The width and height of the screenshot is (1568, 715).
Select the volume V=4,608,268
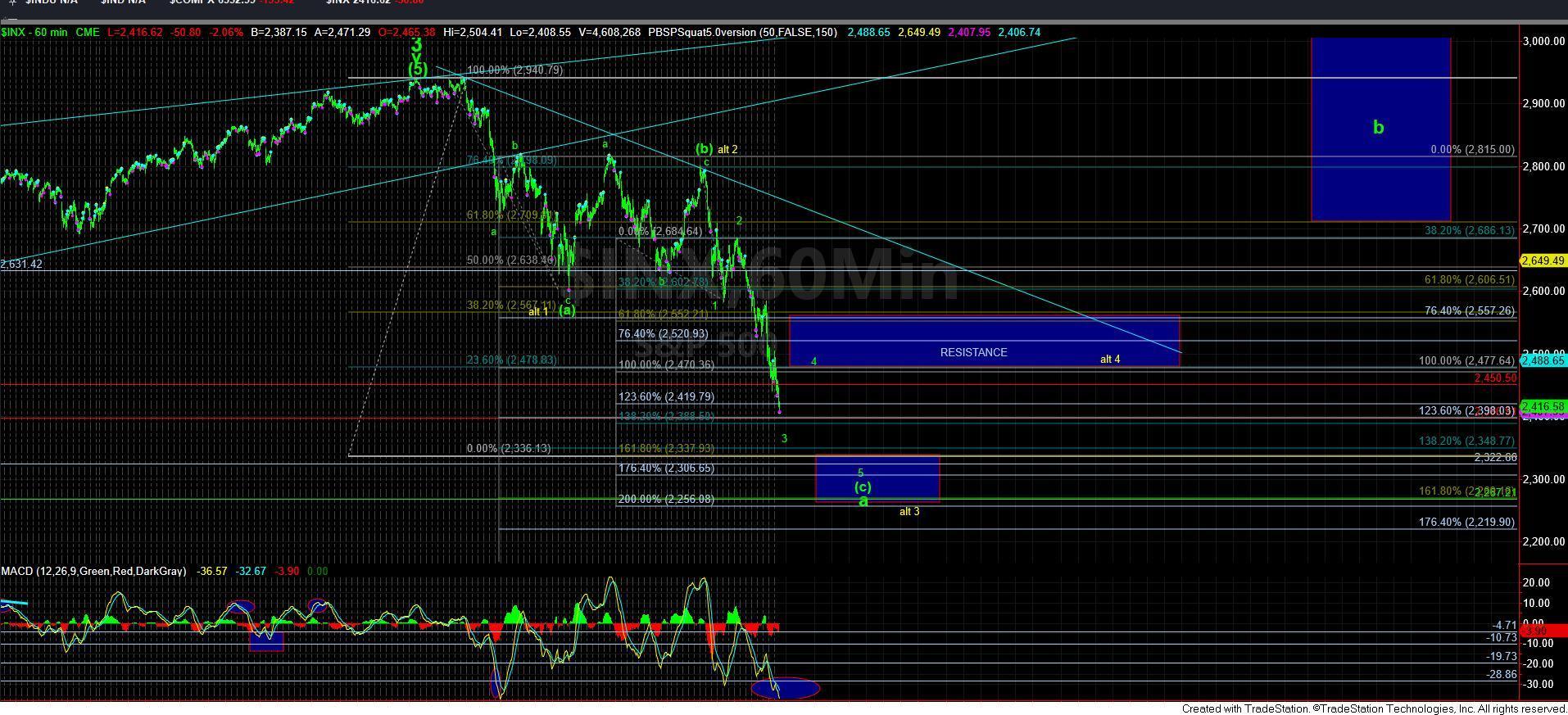click(610, 33)
